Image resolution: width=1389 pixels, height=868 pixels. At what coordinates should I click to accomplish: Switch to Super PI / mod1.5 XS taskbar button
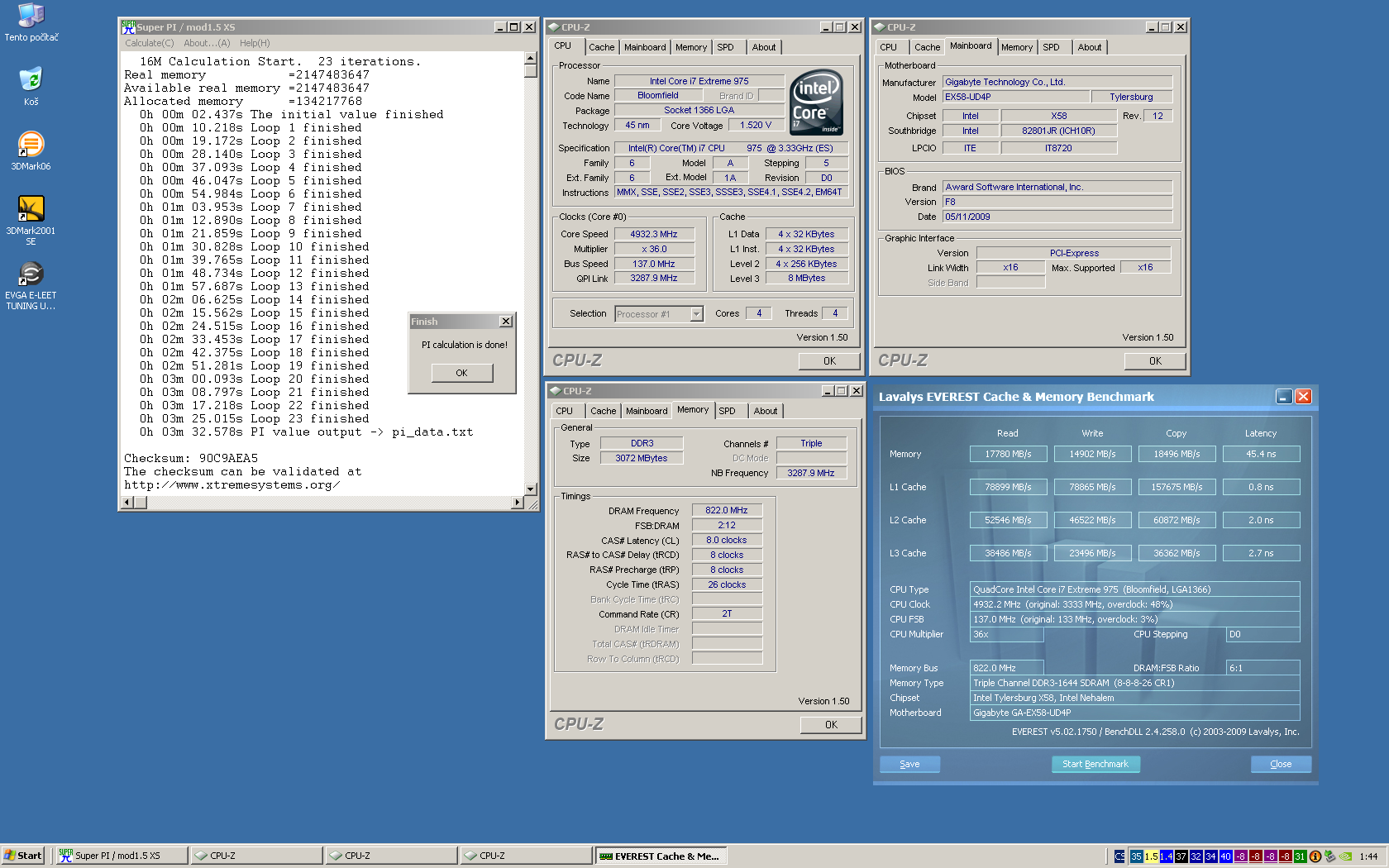pos(121,856)
